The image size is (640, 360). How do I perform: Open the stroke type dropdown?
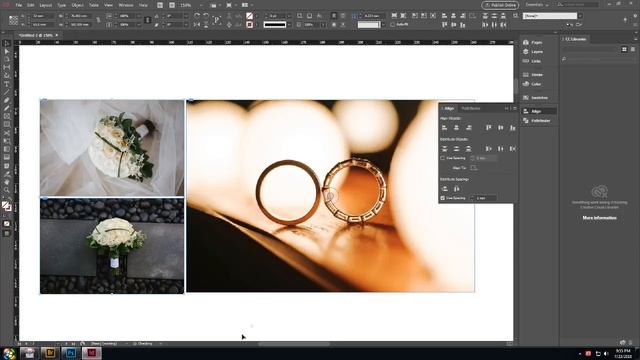click(289, 25)
